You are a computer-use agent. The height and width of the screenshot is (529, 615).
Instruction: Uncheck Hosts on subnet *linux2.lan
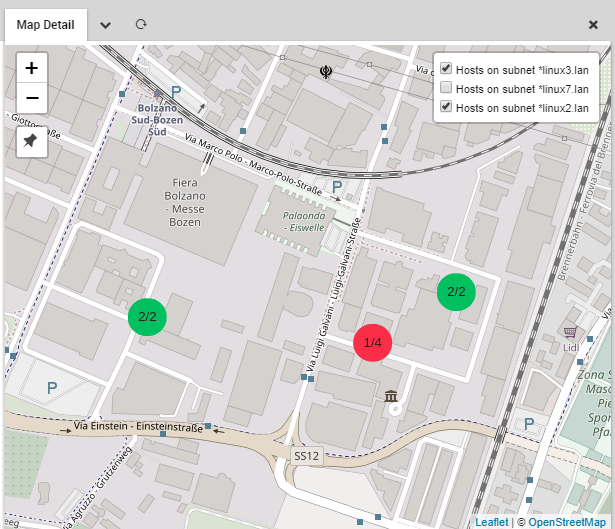(446, 106)
